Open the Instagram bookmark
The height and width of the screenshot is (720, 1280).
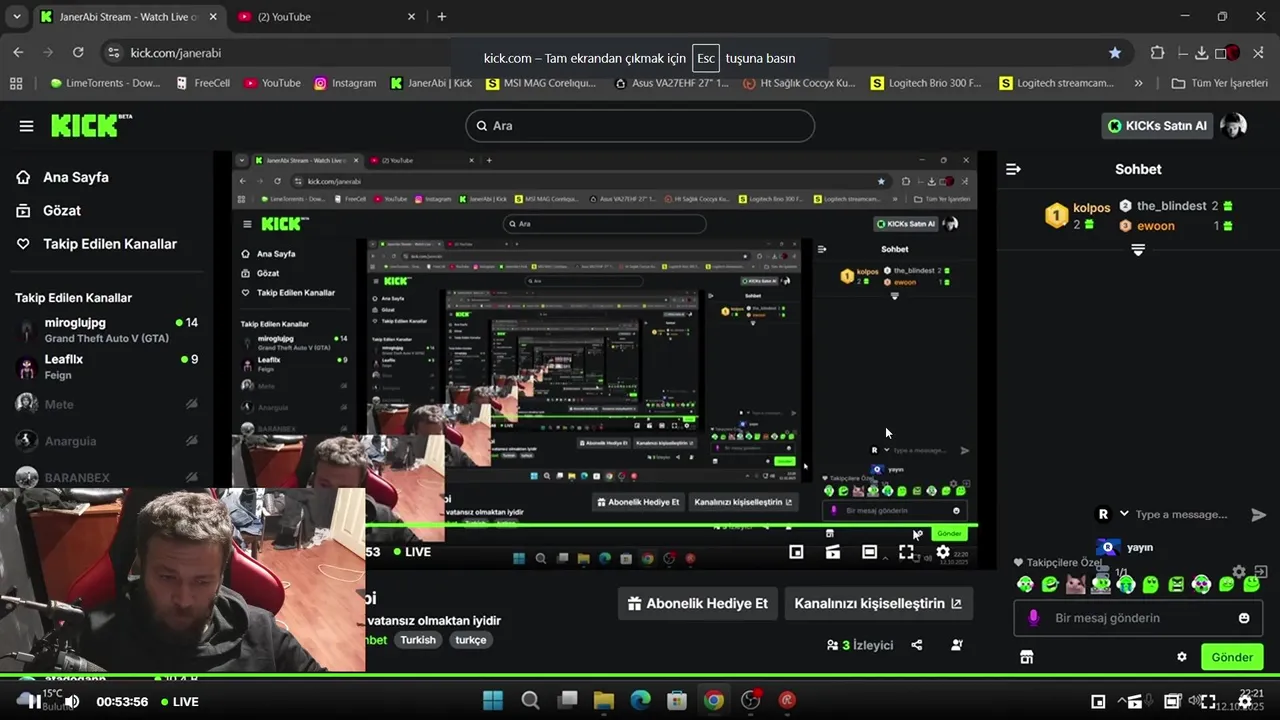coord(346,83)
